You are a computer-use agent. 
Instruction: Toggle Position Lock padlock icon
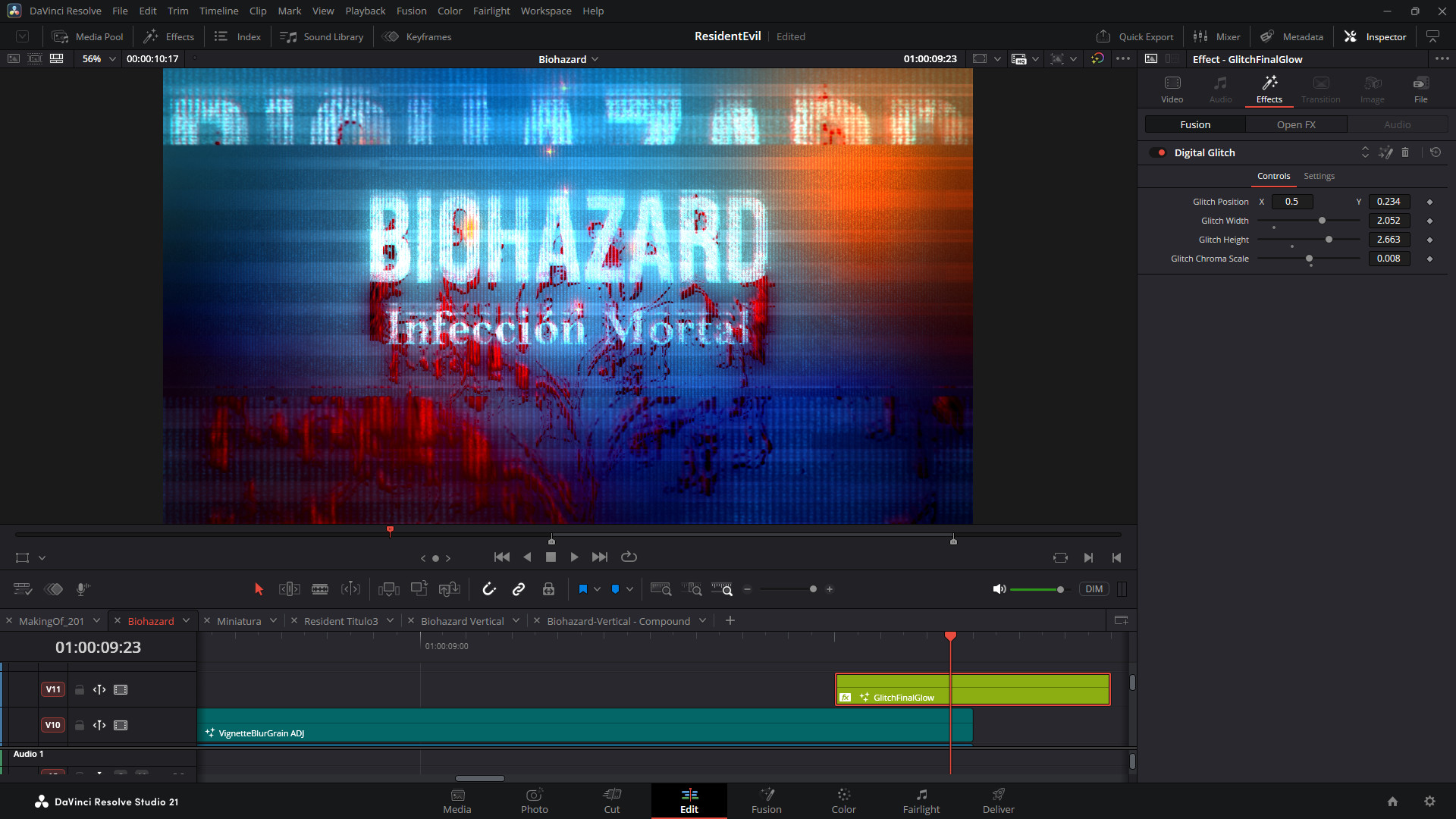(x=549, y=589)
